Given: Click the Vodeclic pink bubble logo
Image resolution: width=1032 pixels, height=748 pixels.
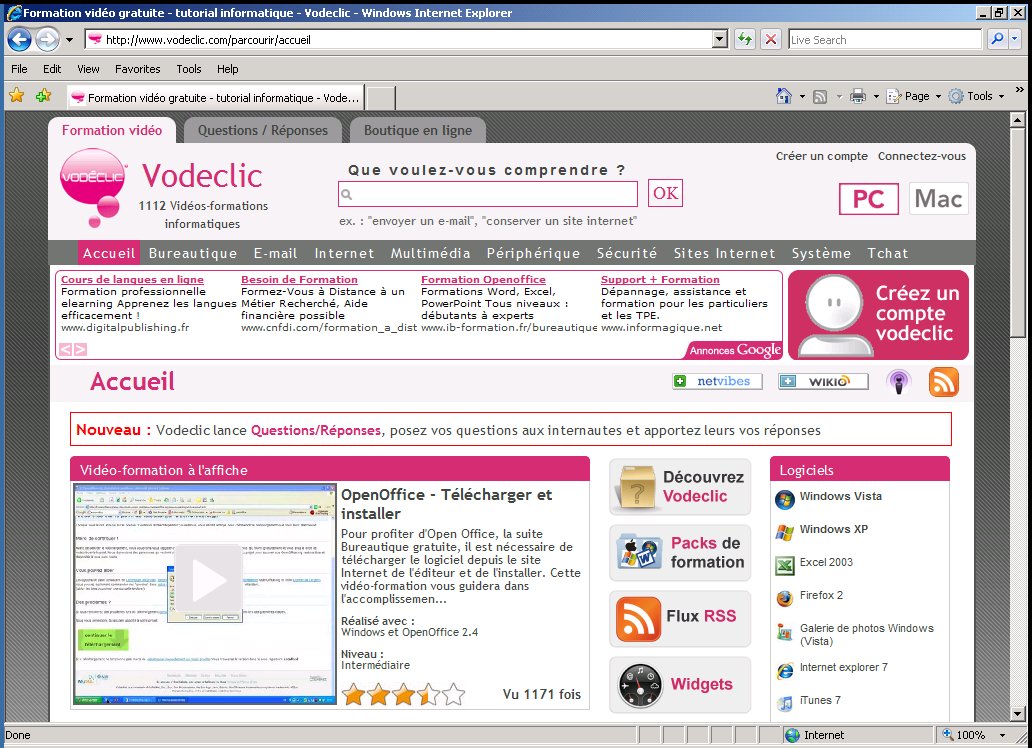Looking at the screenshot, I should tap(93, 186).
